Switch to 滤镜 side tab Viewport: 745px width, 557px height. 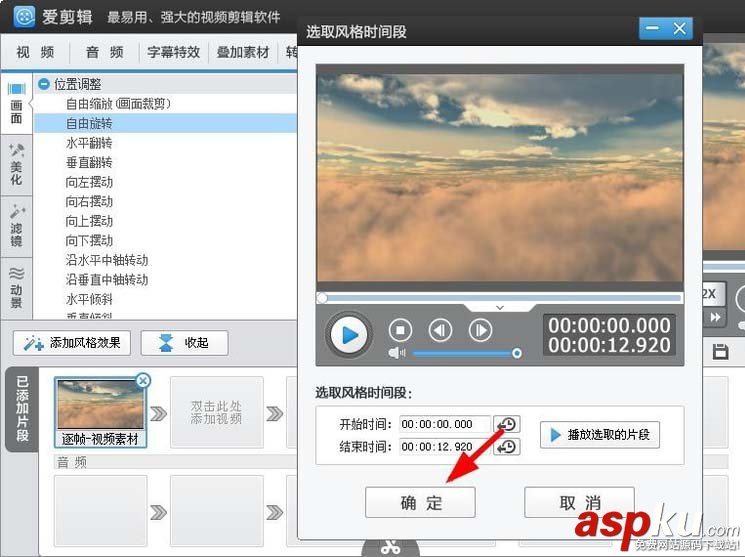point(16,226)
